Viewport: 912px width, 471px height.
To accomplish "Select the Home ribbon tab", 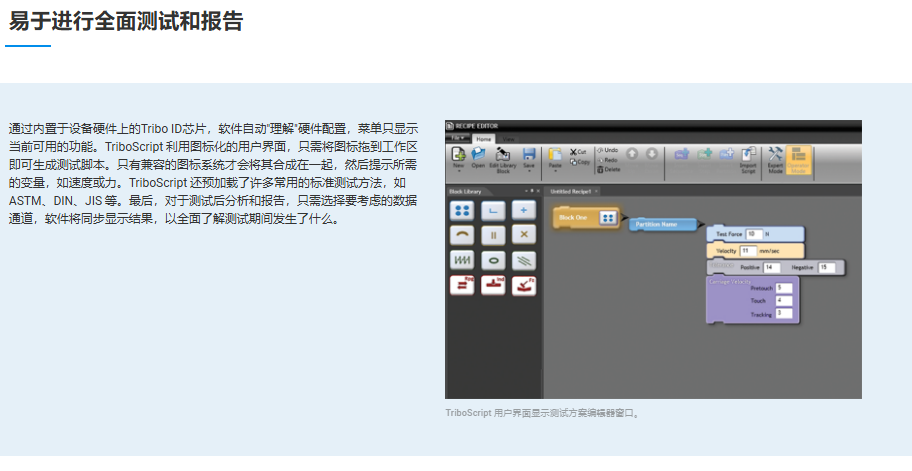I will 484,139.
